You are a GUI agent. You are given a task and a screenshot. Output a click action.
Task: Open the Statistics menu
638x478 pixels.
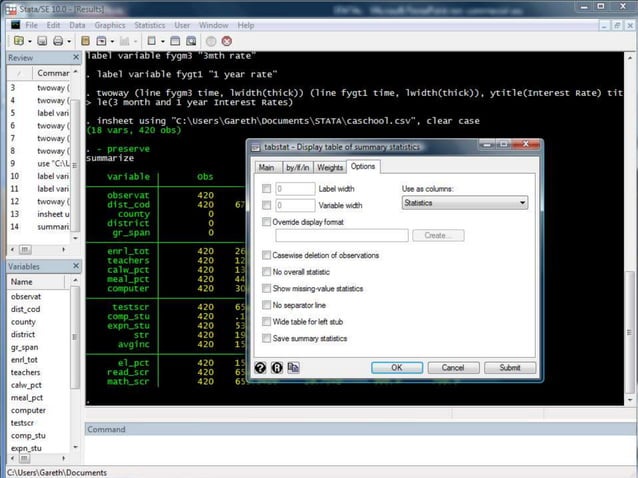click(x=150, y=25)
